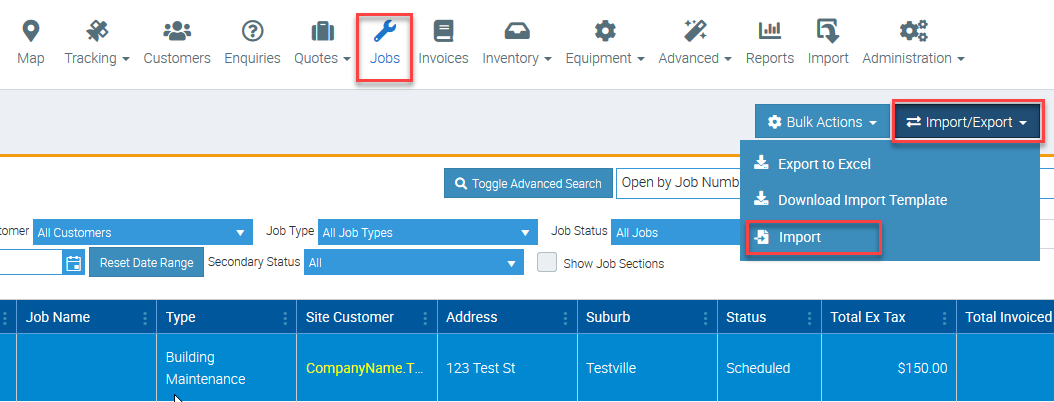Click the Customers people icon
This screenshot has height=402, width=1054.
click(177, 31)
